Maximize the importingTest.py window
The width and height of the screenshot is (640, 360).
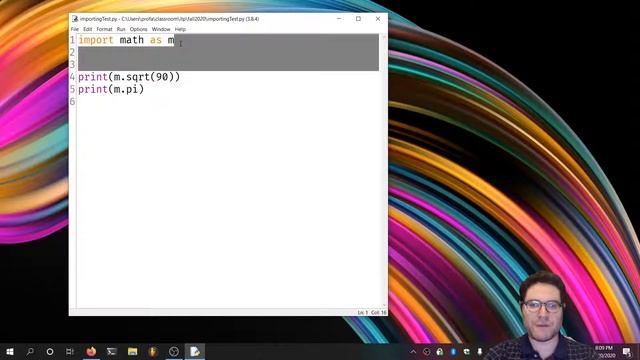358,19
